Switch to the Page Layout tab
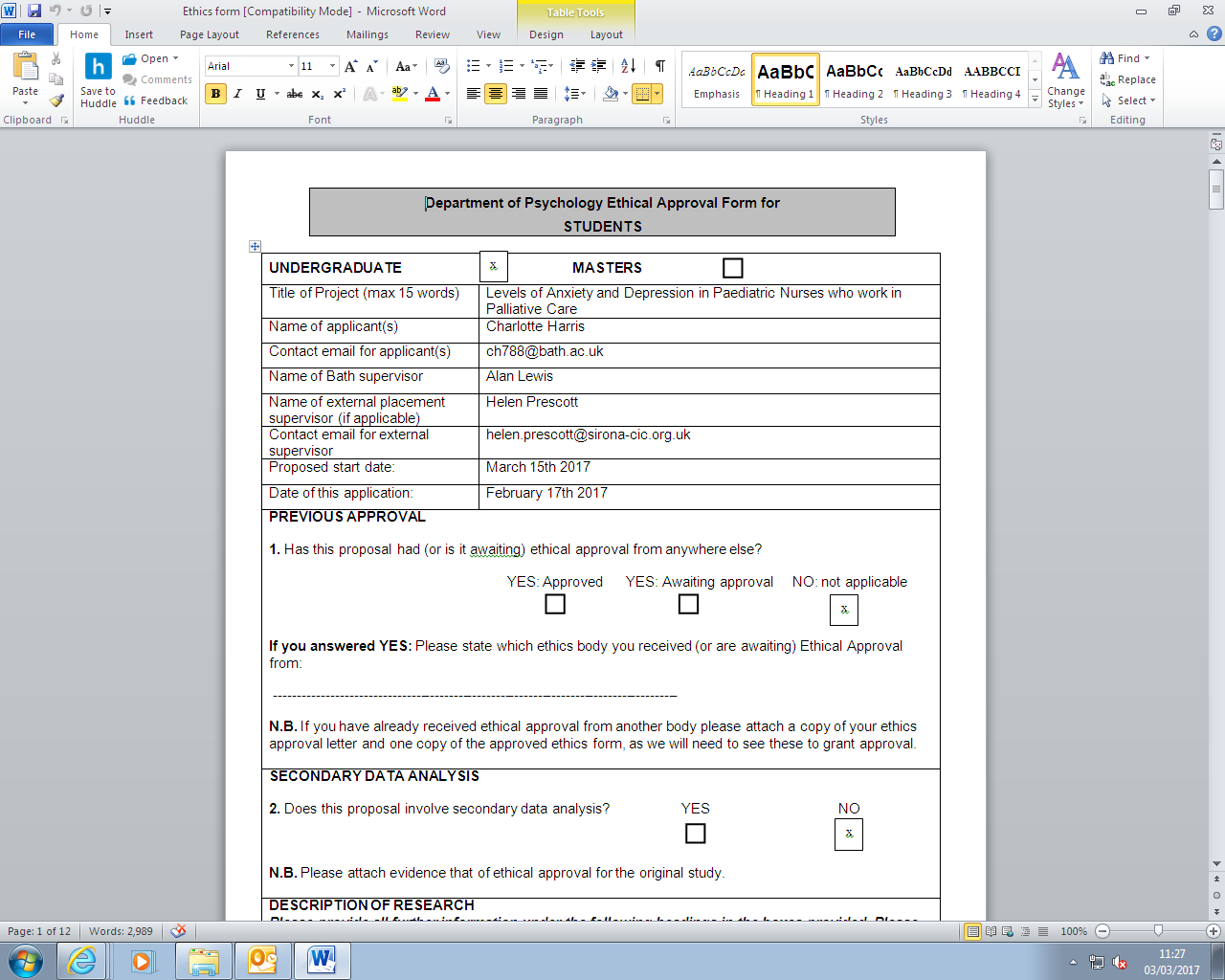Screen dimensions: 1225x980 tap(210, 34)
